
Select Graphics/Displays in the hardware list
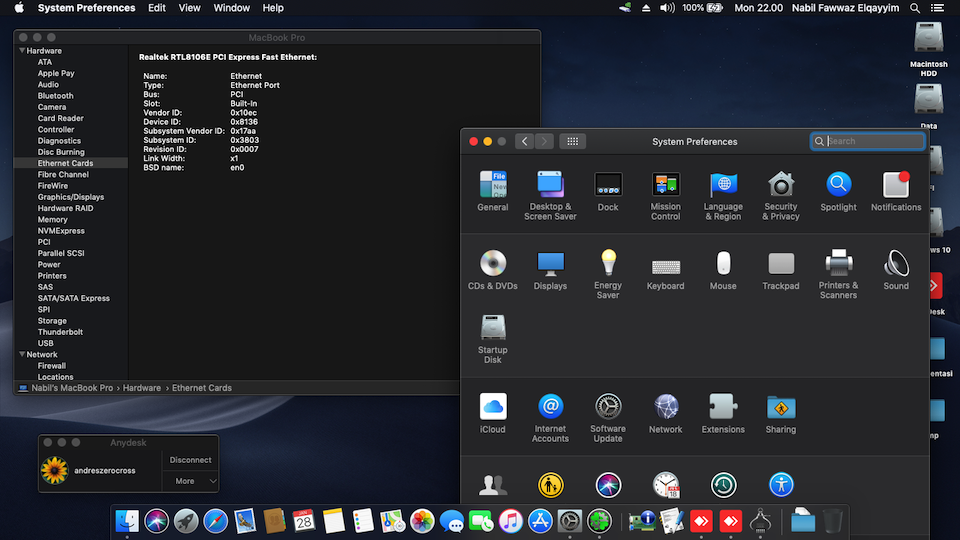pyautogui.click(x=71, y=197)
